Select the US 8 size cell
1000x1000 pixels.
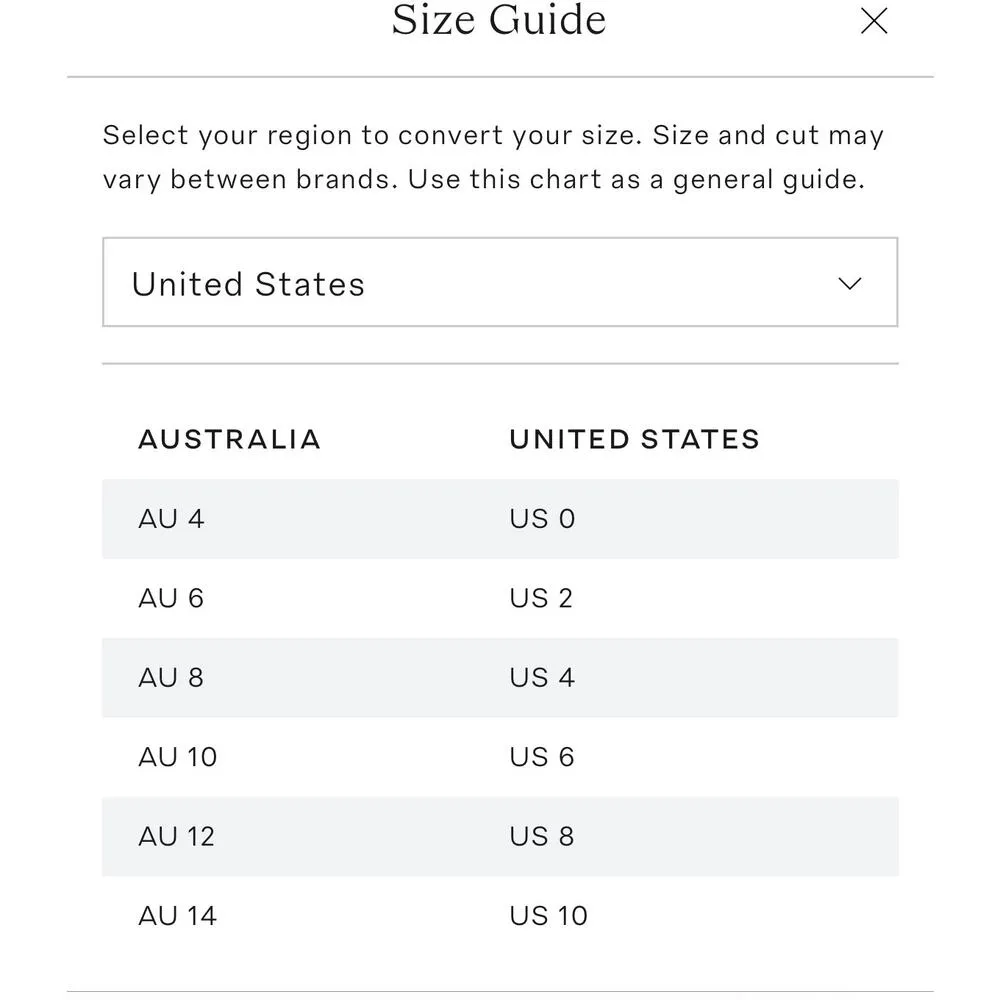pyautogui.click(x=542, y=836)
